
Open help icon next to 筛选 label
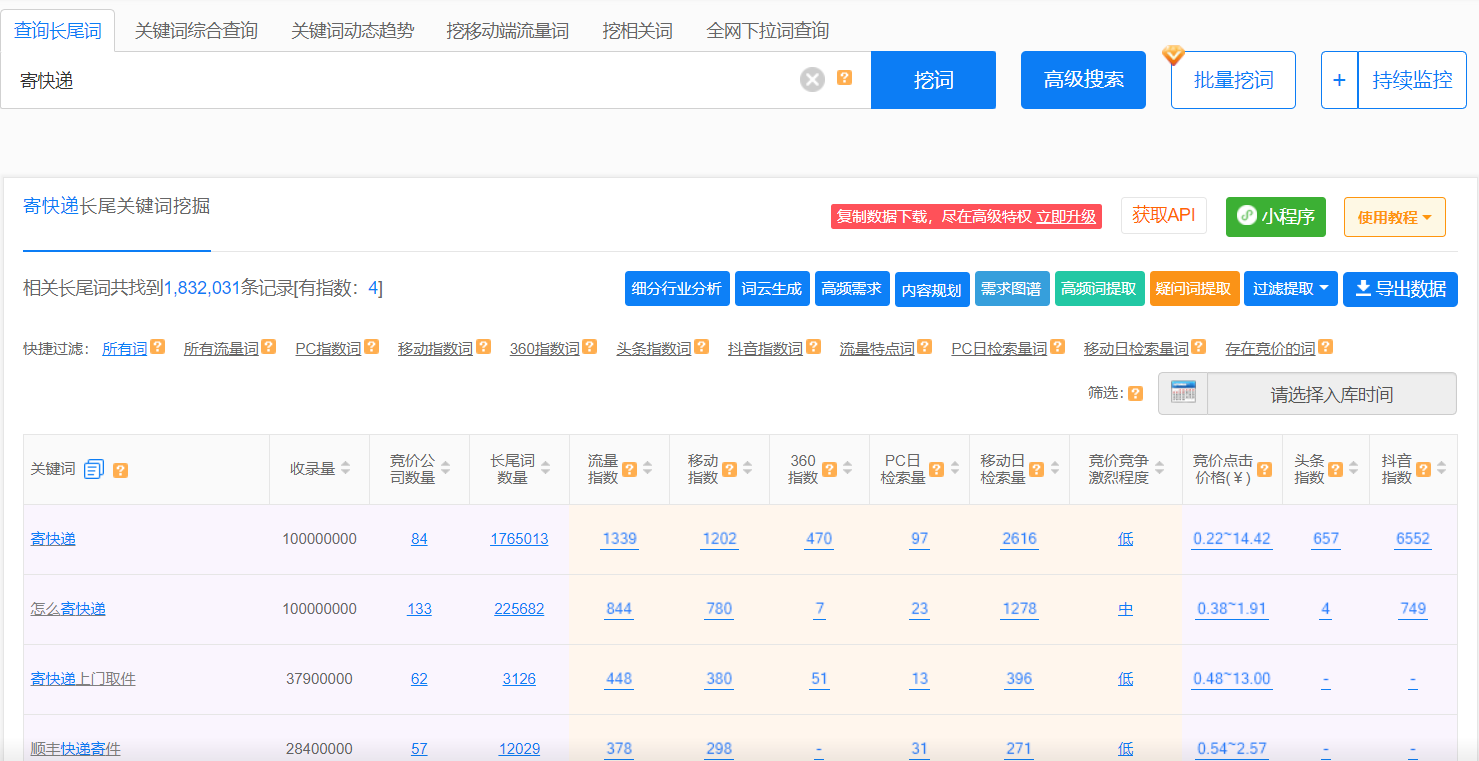tap(1135, 393)
